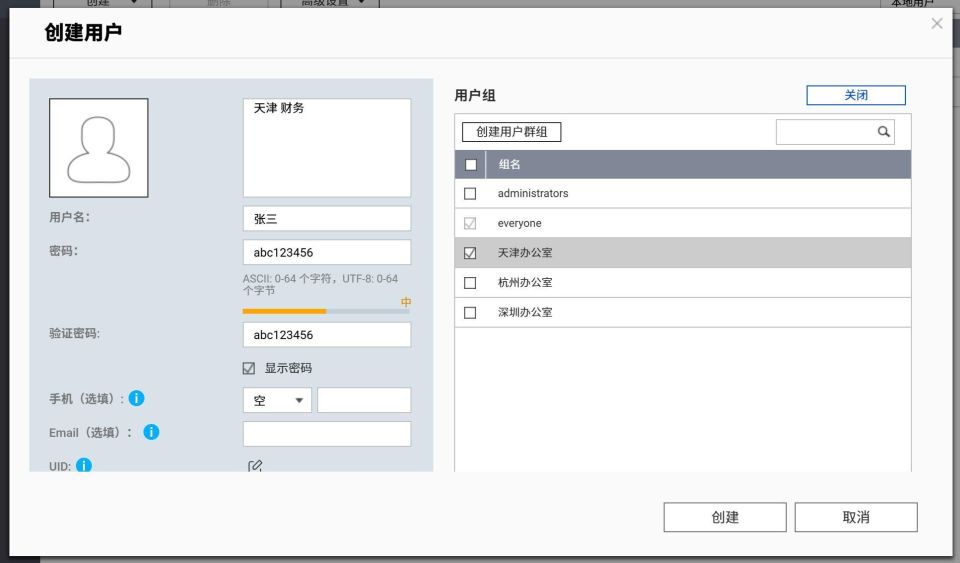Screen dimensions: 960x563
Task: Click the info icon next to Email
Action: 151,432
